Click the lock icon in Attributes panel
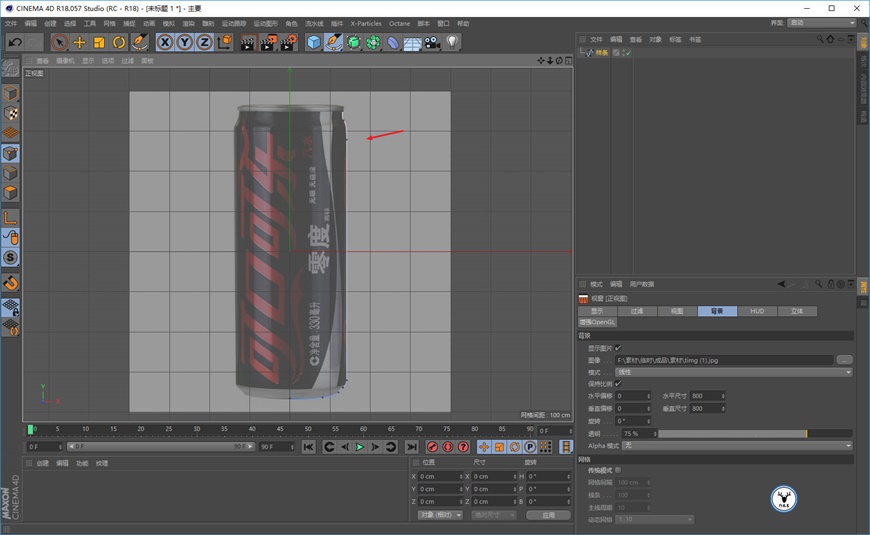870x535 pixels. click(831, 284)
